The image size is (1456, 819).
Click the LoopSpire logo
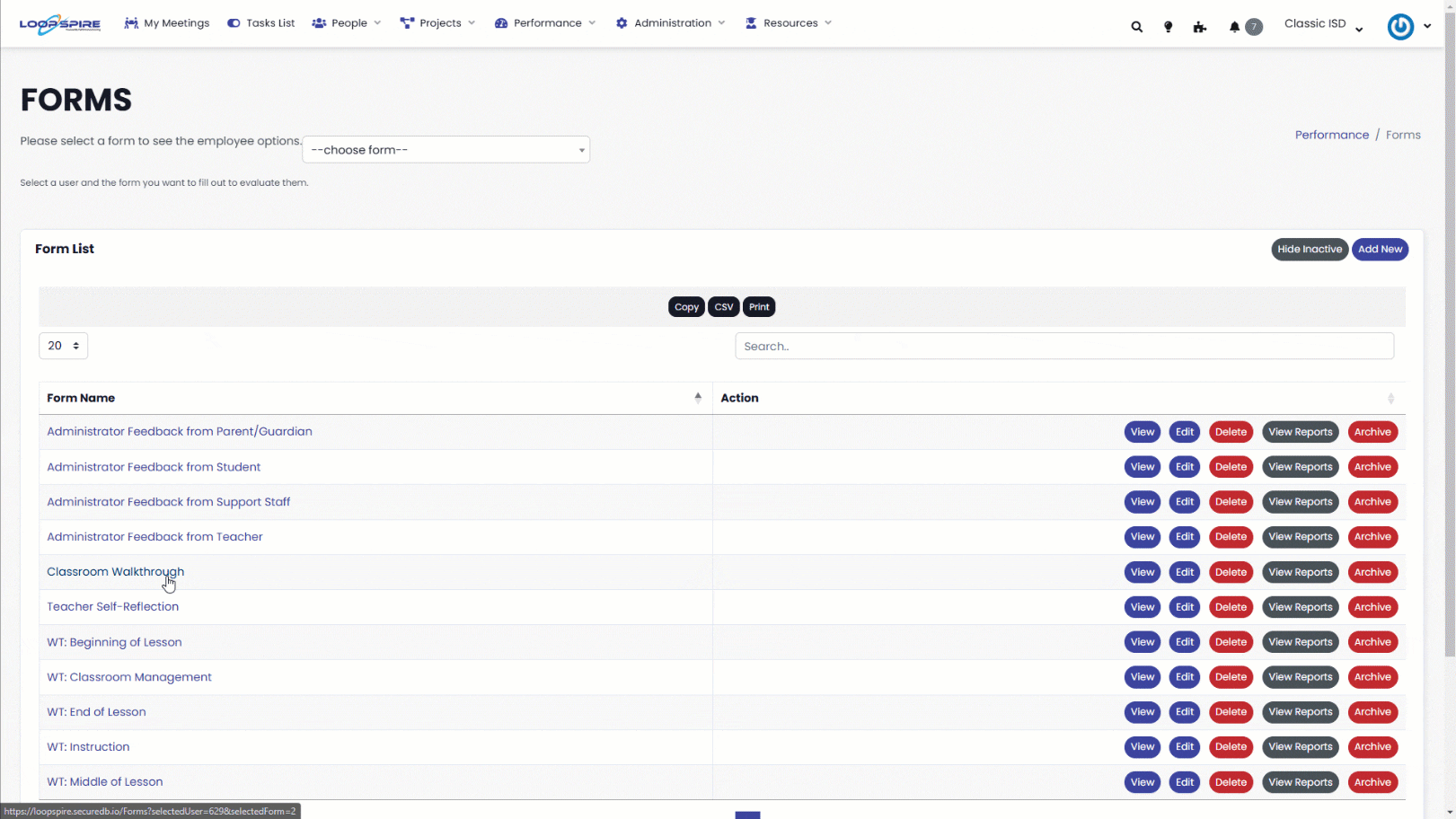(x=60, y=24)
